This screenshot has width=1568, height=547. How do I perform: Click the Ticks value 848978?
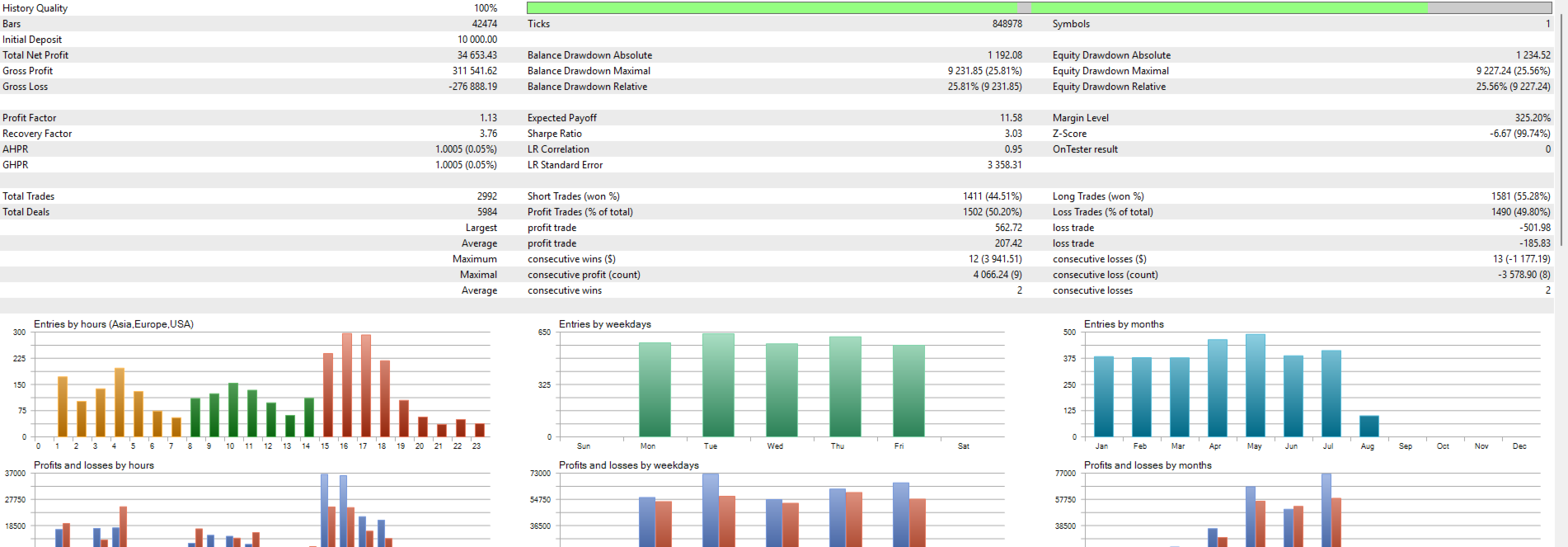point(1007,24)
